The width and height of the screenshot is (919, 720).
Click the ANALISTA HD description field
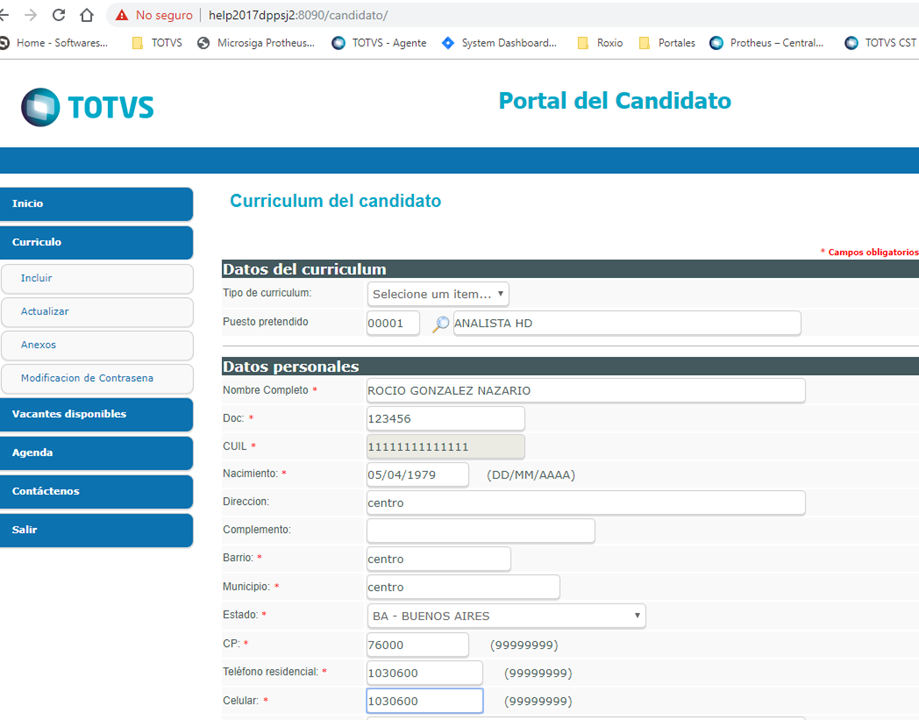pos(627,324)
